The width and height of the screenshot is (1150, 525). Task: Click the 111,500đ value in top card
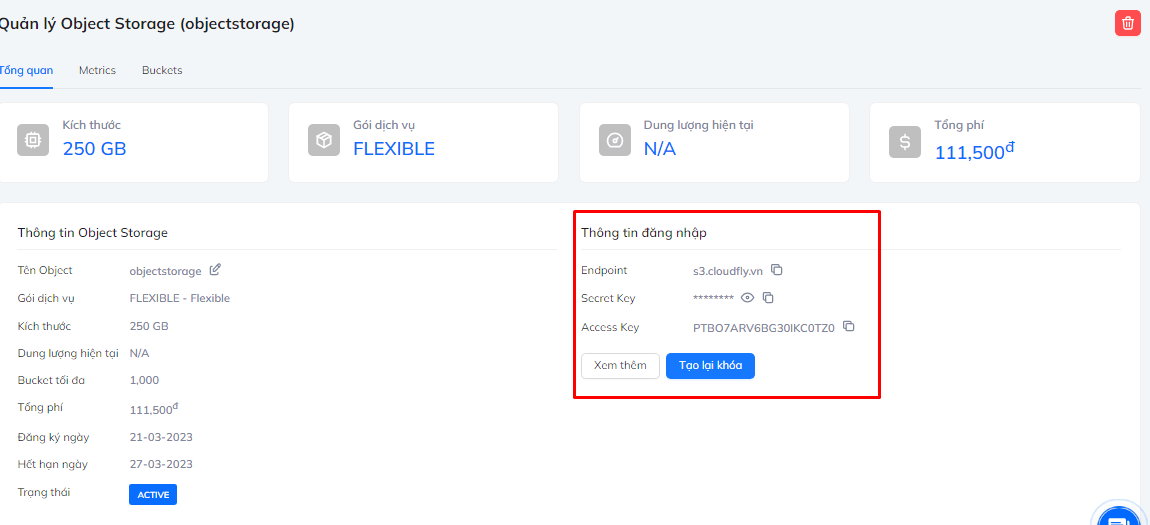pos(974,151)
